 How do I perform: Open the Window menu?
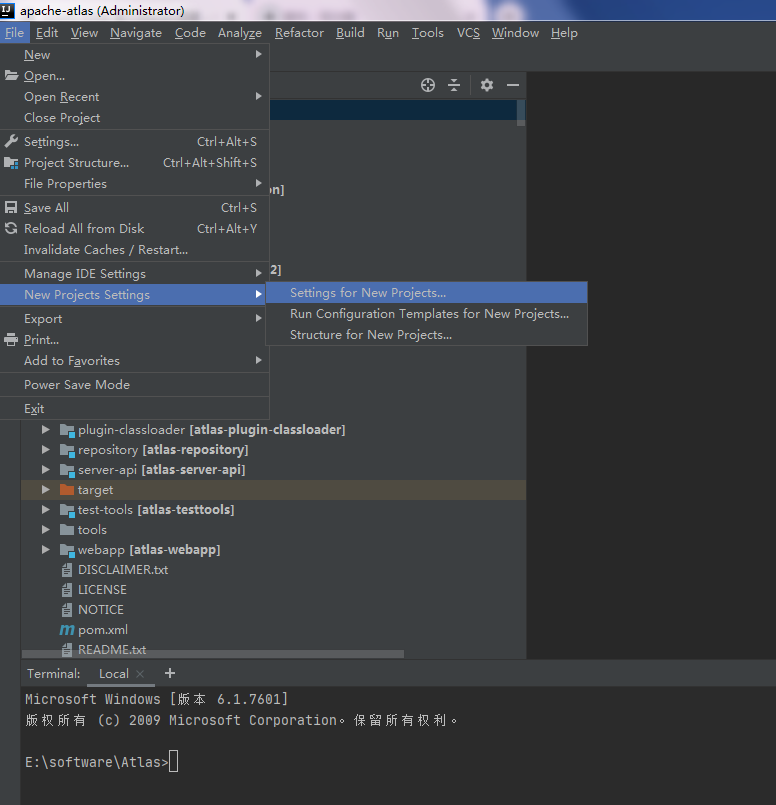tap(515, 33)
